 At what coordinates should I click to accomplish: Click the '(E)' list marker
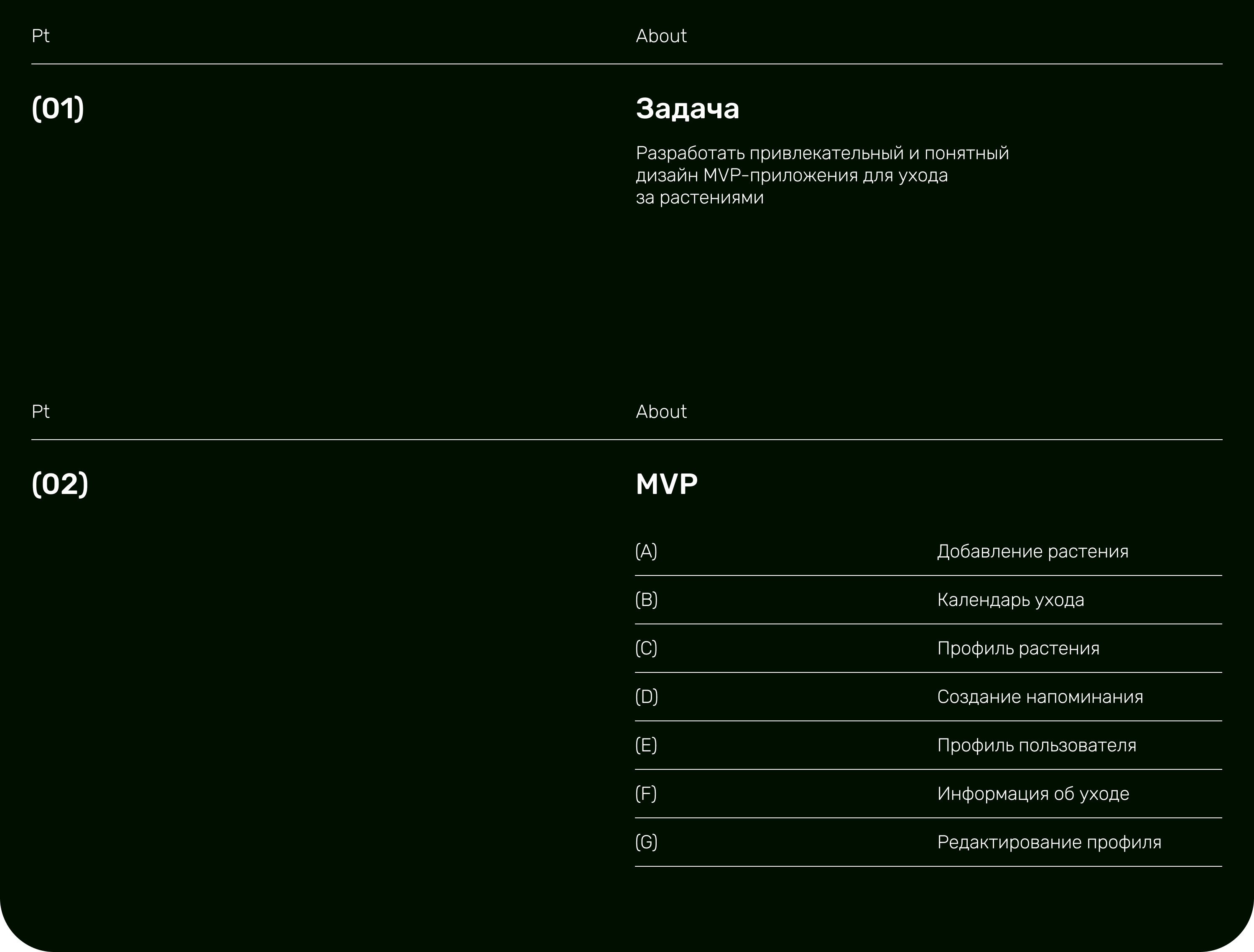point(646,745)
